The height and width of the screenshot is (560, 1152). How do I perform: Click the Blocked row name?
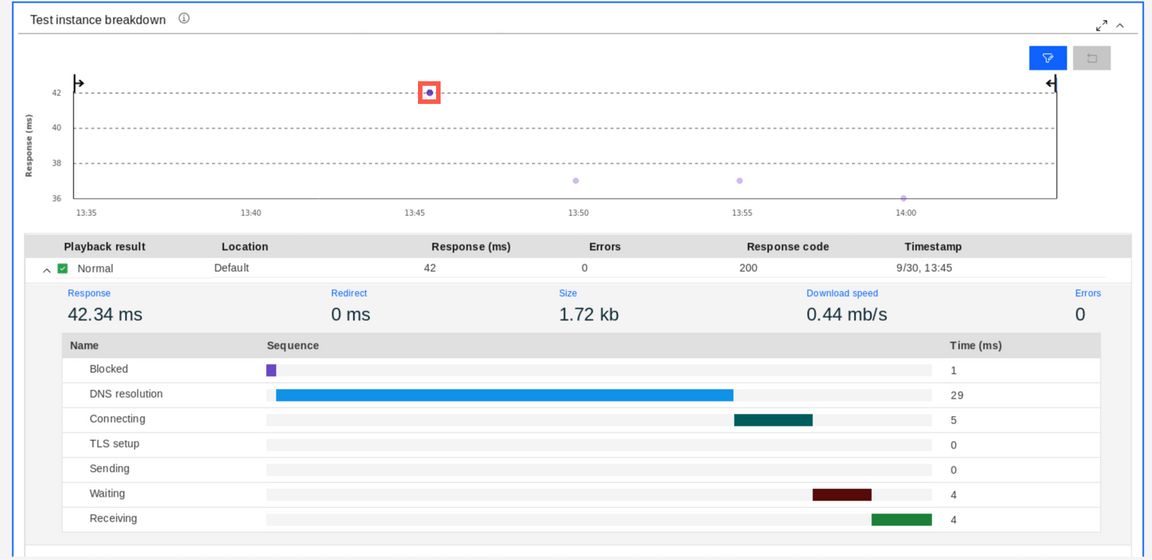point(109,369)
